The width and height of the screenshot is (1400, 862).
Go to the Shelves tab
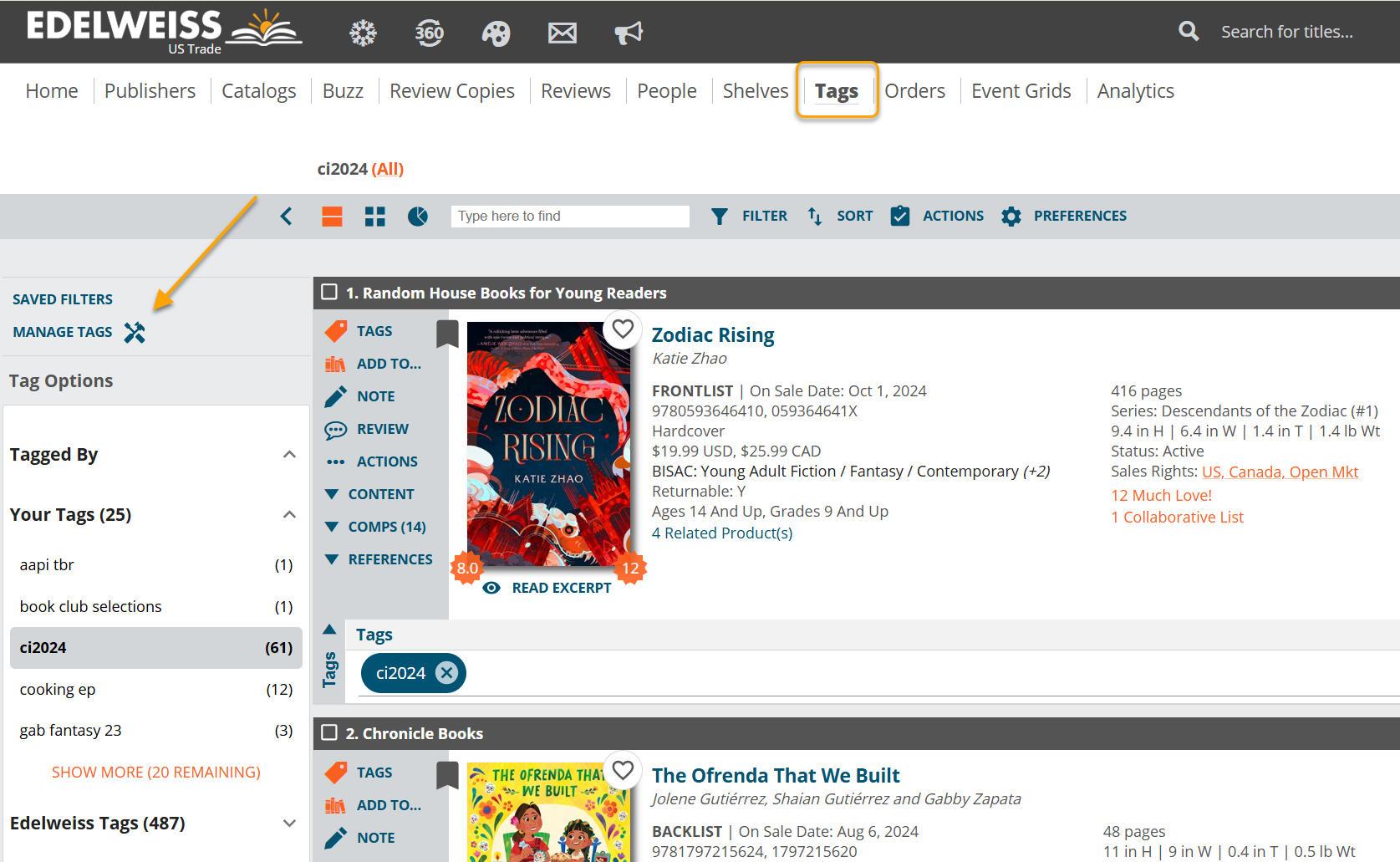click(755, 91)
